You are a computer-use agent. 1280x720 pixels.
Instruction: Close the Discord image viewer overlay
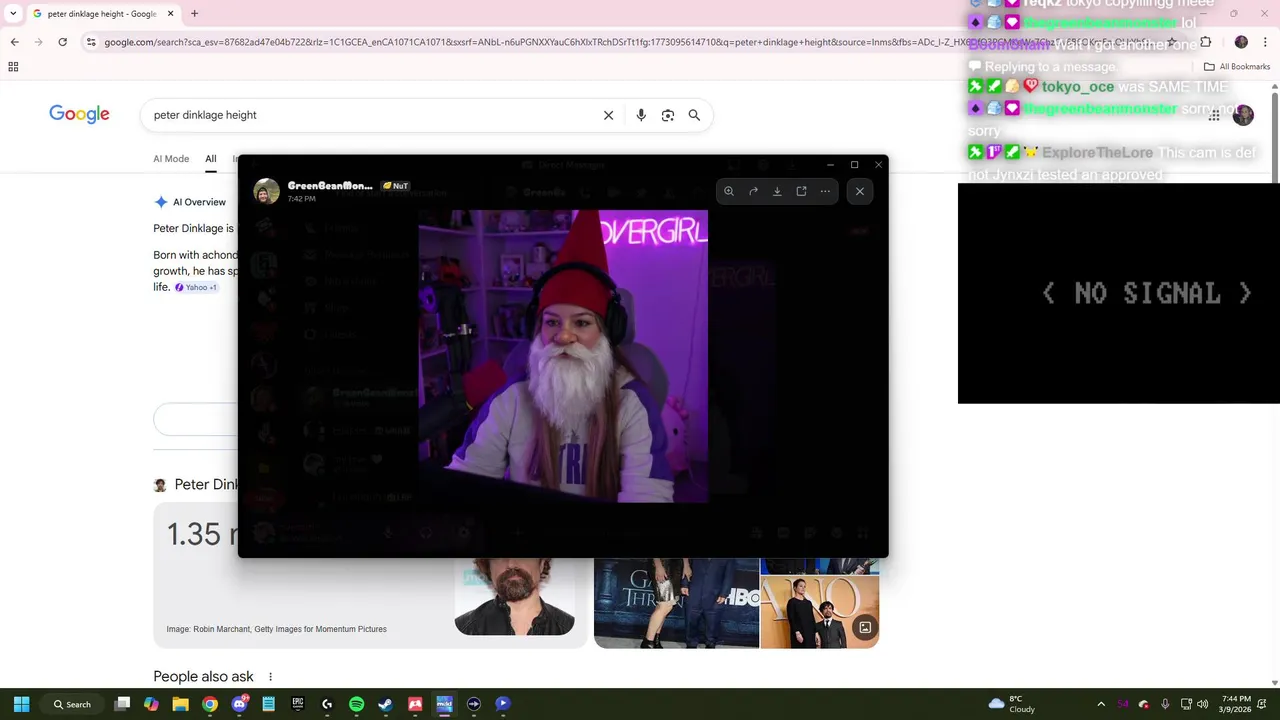click(x=860, y=191)
